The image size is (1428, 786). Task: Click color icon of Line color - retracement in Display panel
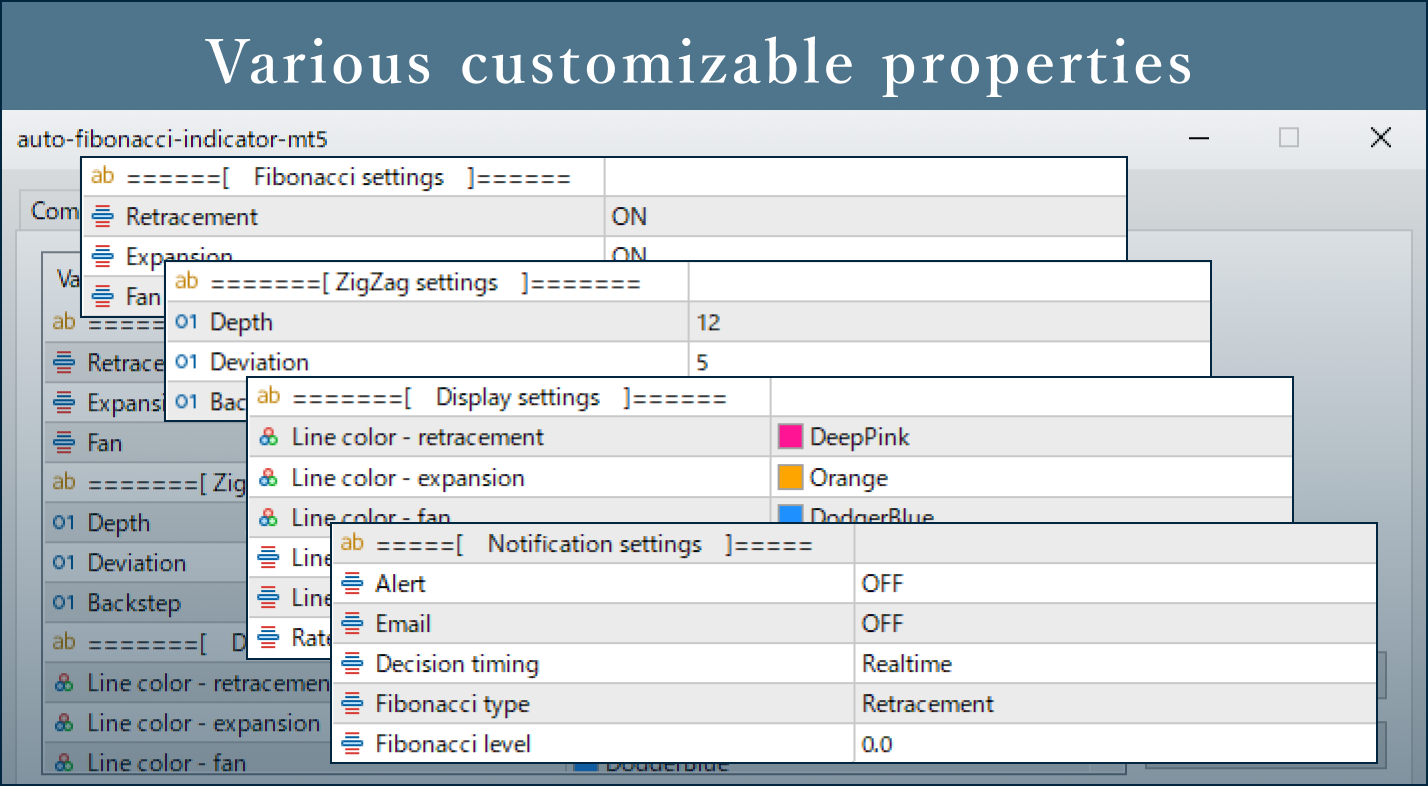point(268,437)
